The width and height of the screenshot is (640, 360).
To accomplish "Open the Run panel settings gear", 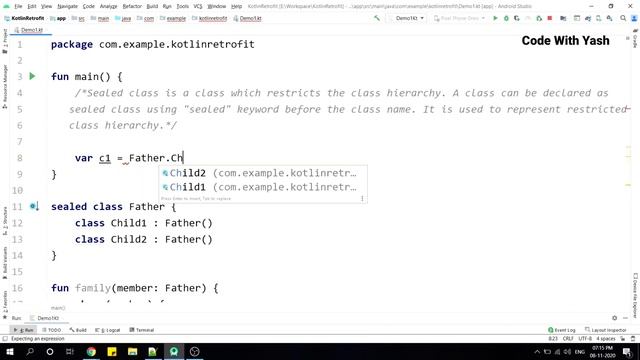I will (x=614, y=318).
